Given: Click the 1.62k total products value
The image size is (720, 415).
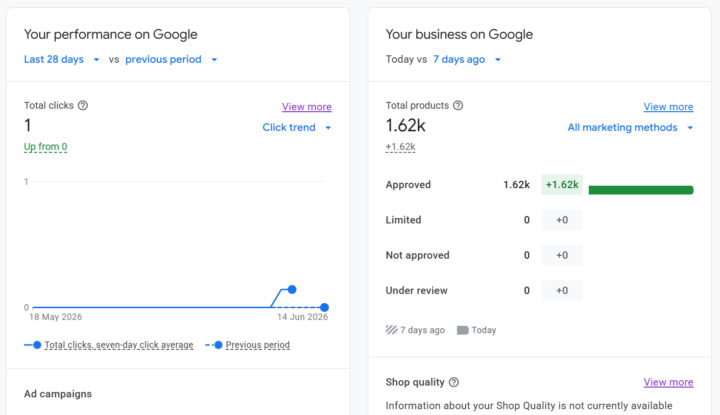Looking at the screenshot, I should [406, 126].
